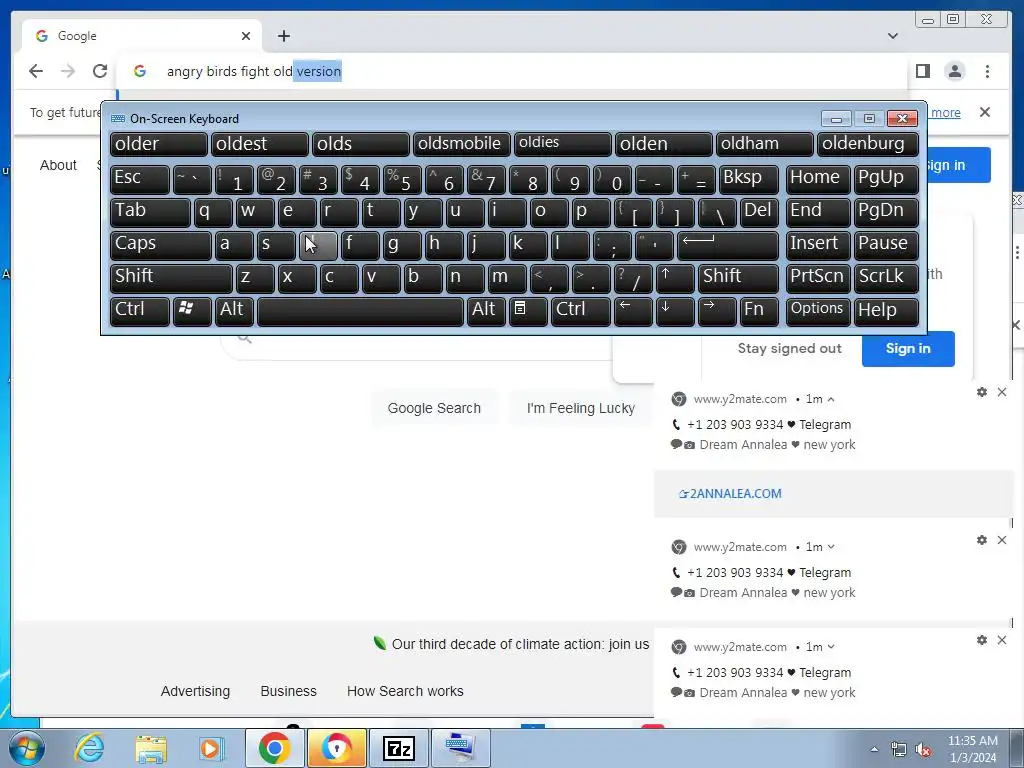Choose the 'oldest' word suggestion
The width and height of the screenshot is (1024, 768).
coord(259,144)
